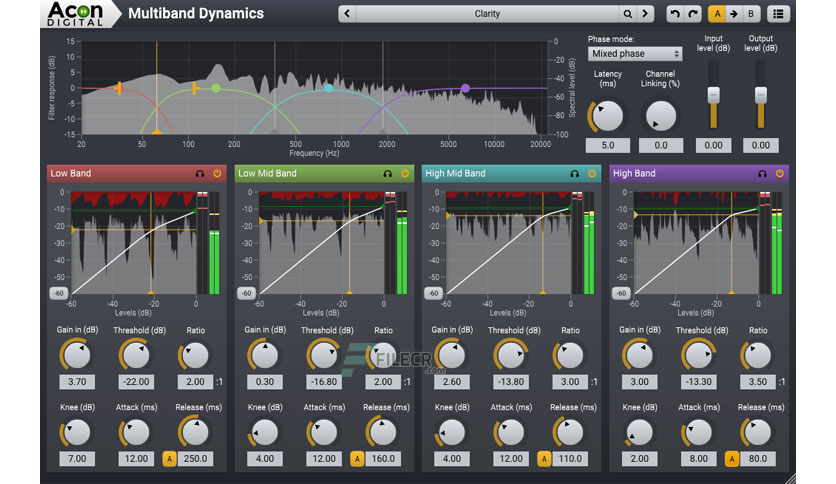Click High Mid Band Release field 110.0
The width and height of the screenshot is (836, 484).
coord(570,459)
